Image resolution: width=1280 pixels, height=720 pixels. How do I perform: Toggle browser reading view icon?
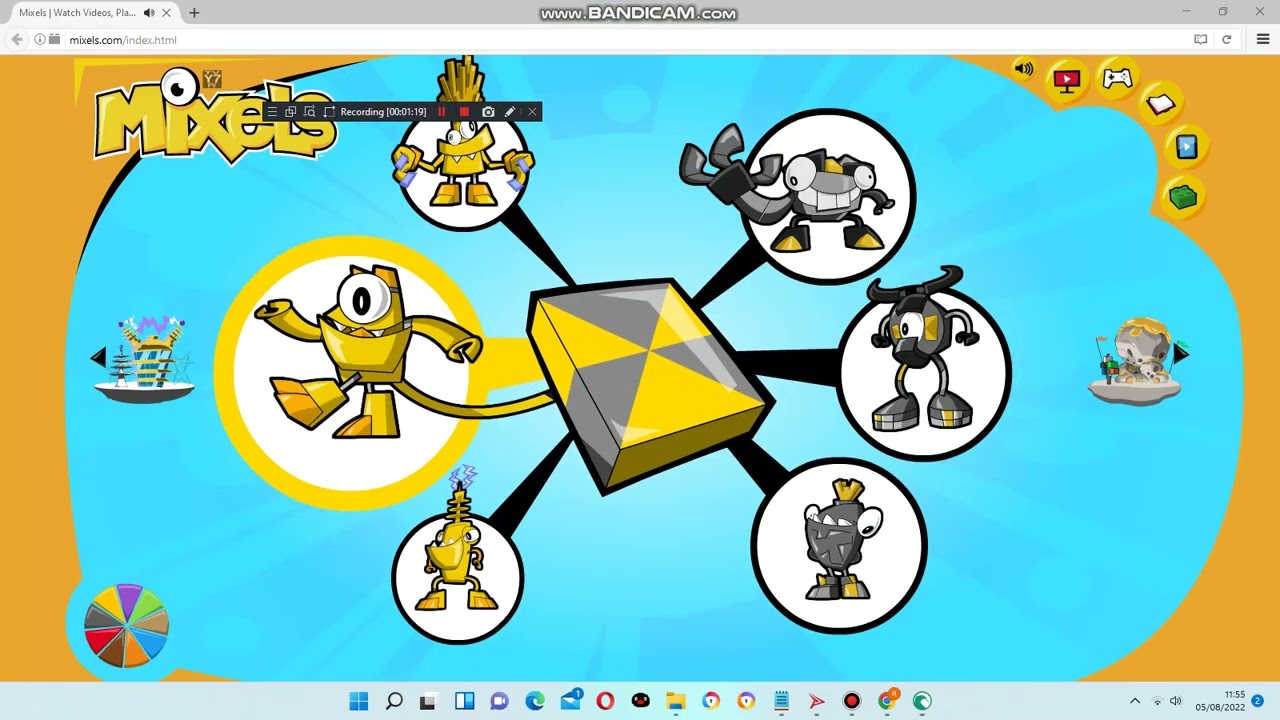coord(1200,40)
